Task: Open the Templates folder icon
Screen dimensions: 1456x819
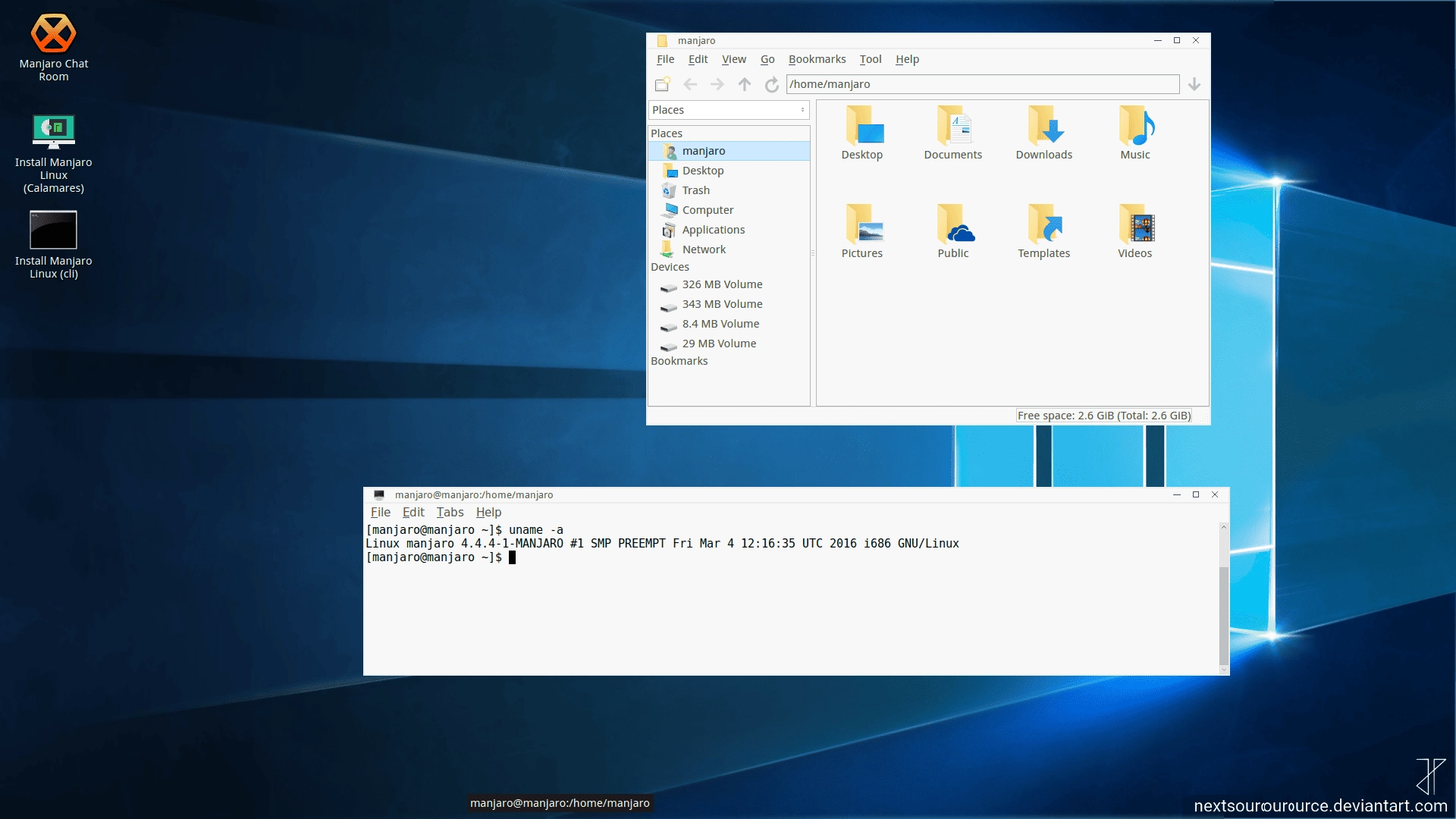Action: coord(1044,231)
